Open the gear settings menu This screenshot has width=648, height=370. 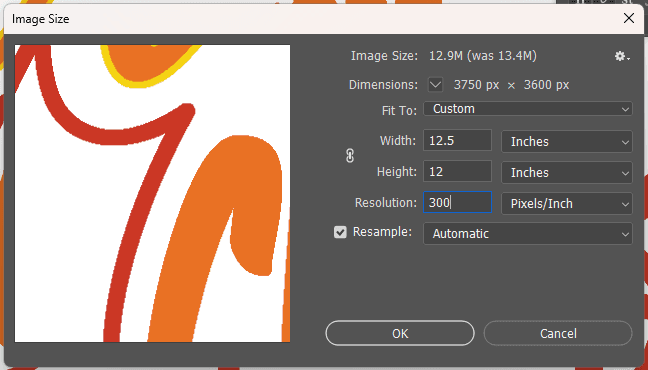coord(622,56)
